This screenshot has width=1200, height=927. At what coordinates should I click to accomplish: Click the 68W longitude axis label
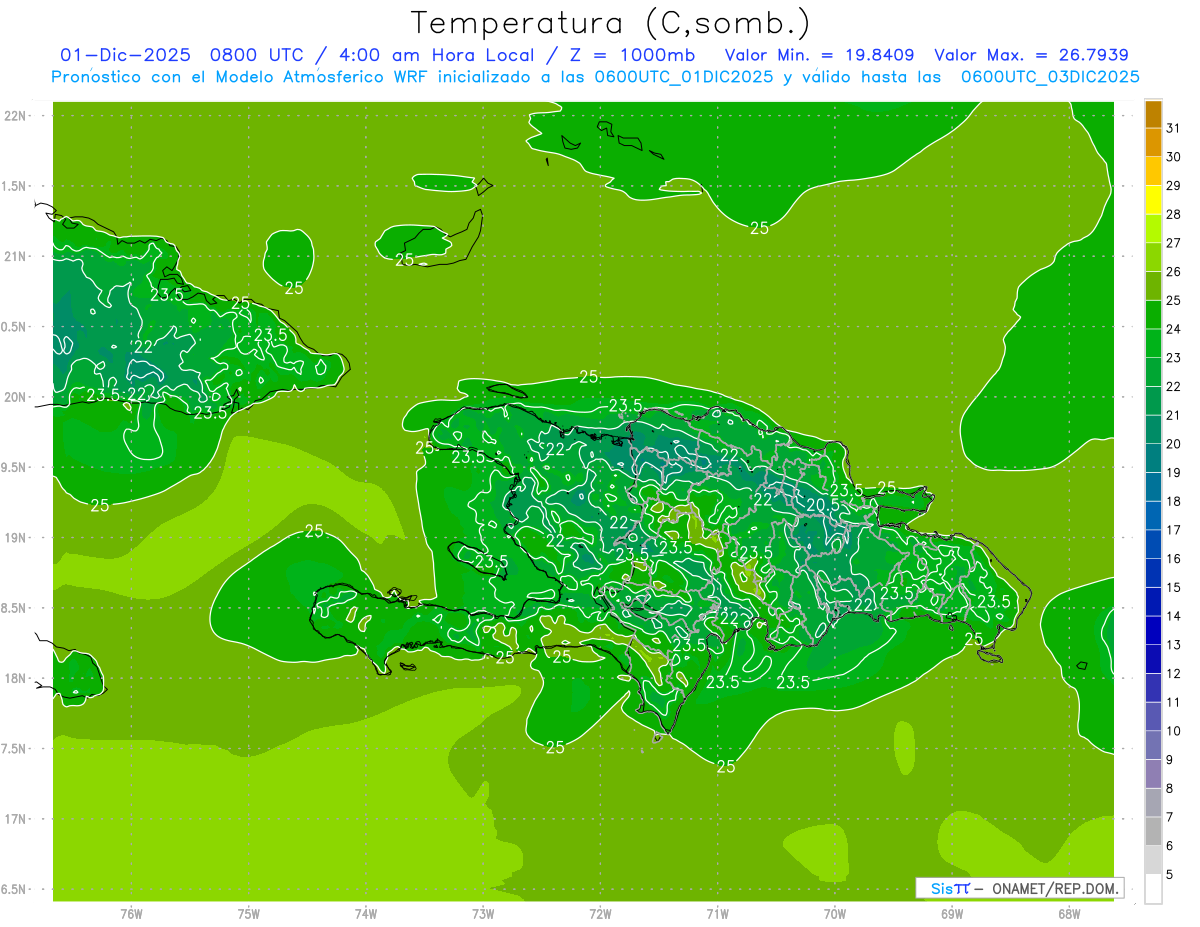coord(1068,913)
